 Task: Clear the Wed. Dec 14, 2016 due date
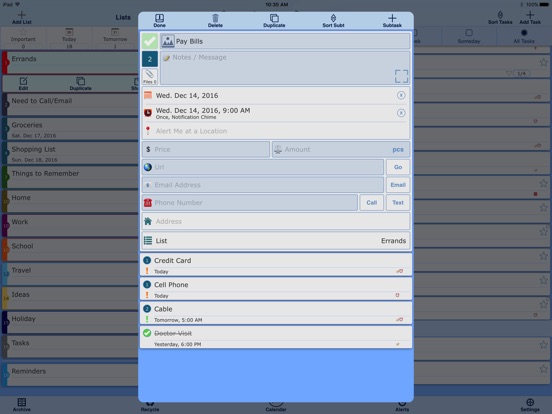[x=401, y=95]
